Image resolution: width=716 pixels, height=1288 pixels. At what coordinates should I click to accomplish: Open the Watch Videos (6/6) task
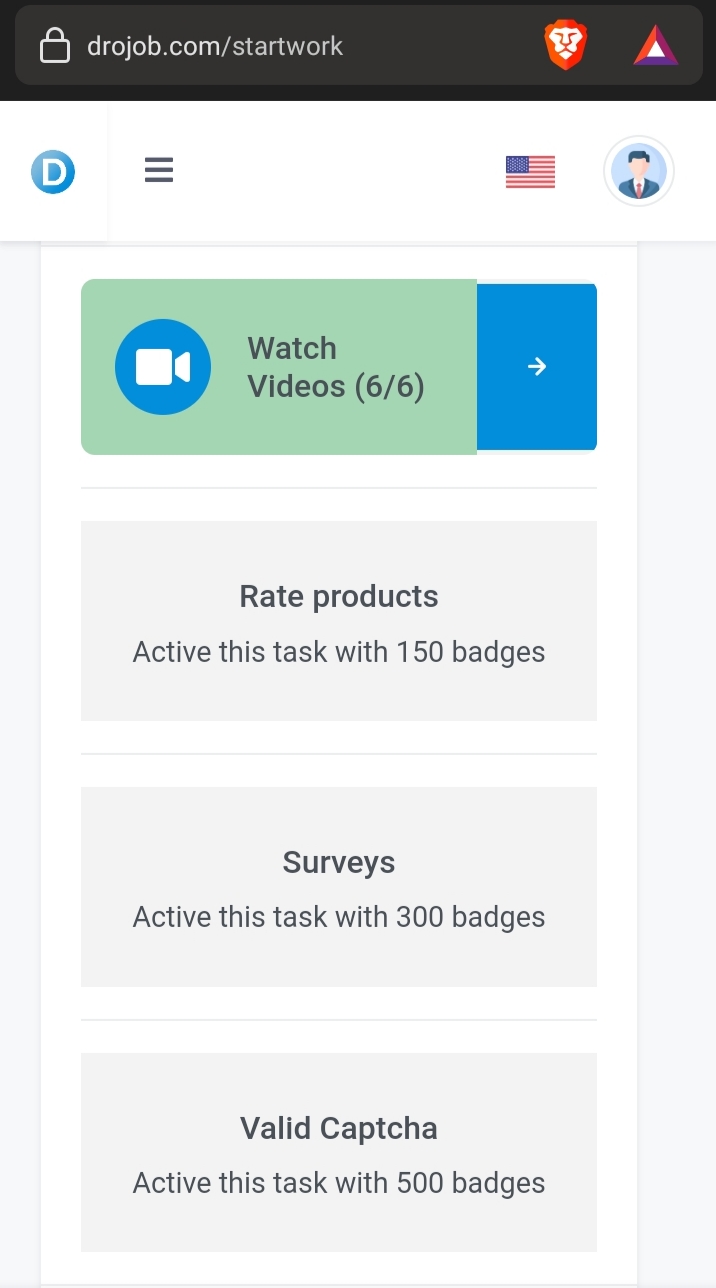point(336,367)
